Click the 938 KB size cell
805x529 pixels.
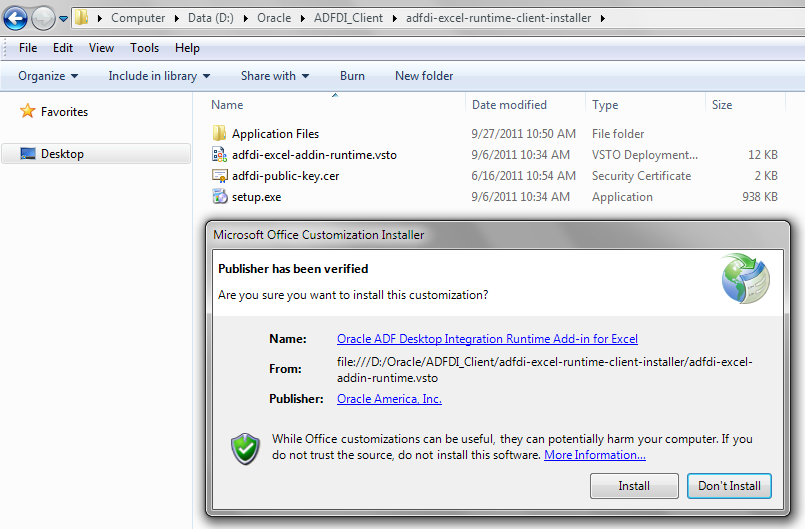(x=760, y=197)
